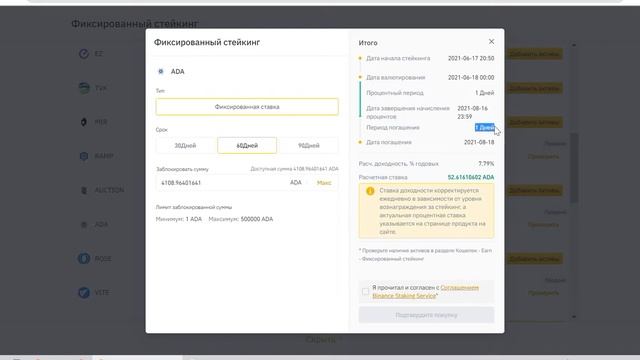Open the Binance Staking Service agreement link
The height and width of the screenshot is (360, 640).
425,292
